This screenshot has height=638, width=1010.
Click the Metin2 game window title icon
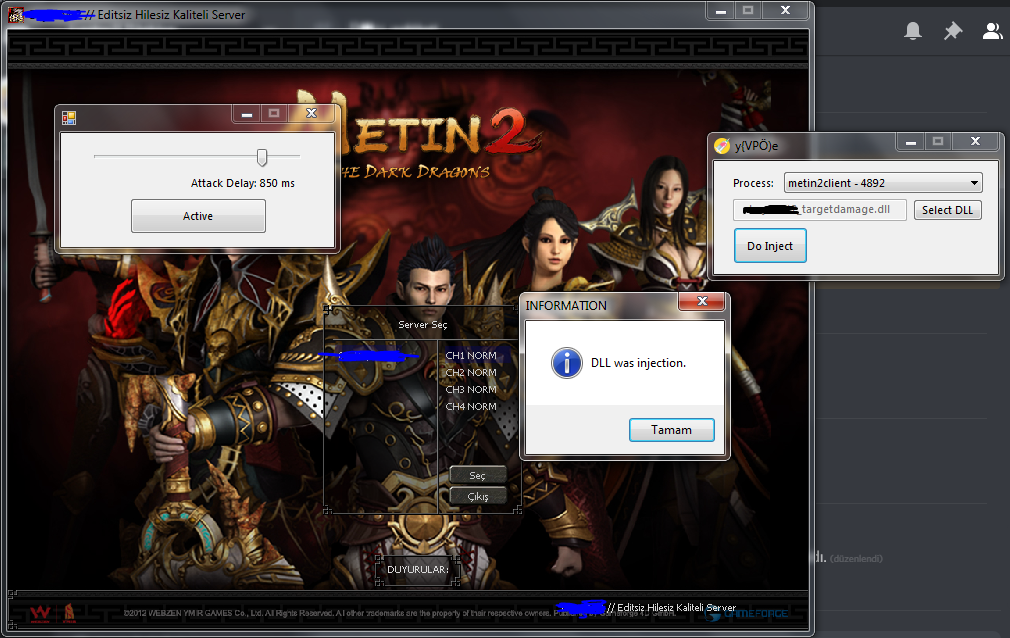pyautogui.click(x=16, y=14)
